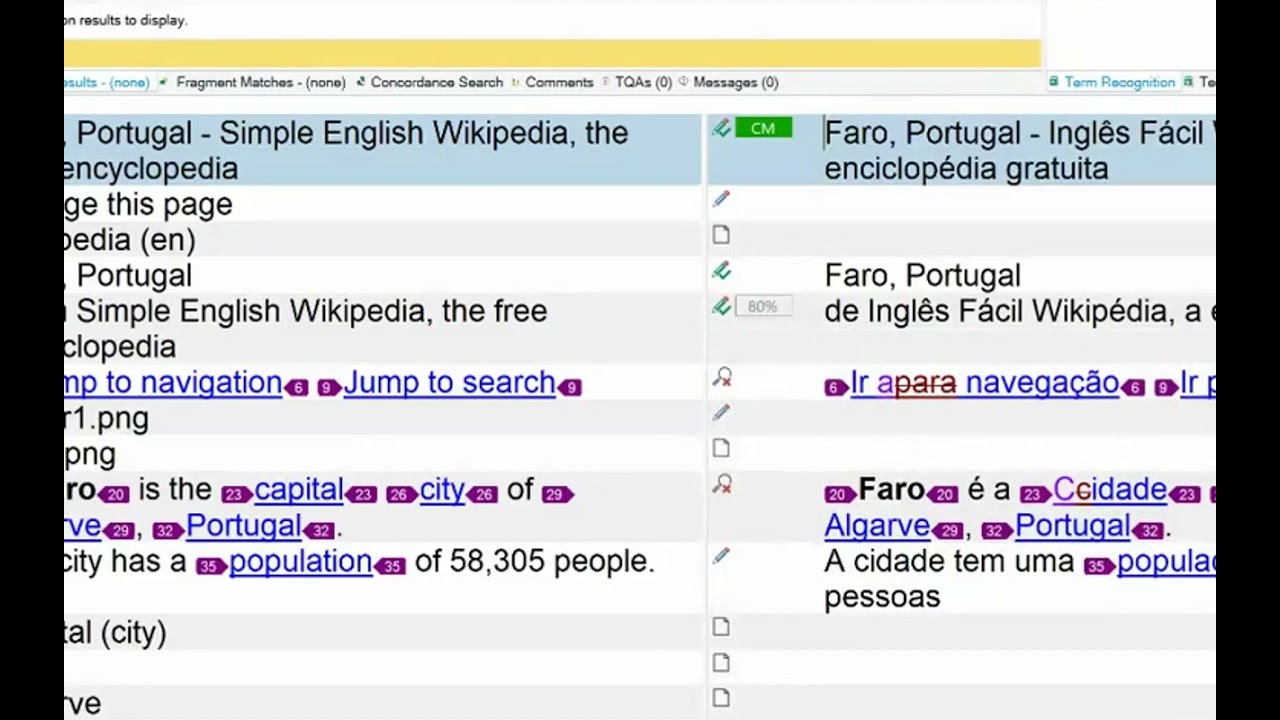
Task: Click the green CM match badge
Action: tap(763, 128)
